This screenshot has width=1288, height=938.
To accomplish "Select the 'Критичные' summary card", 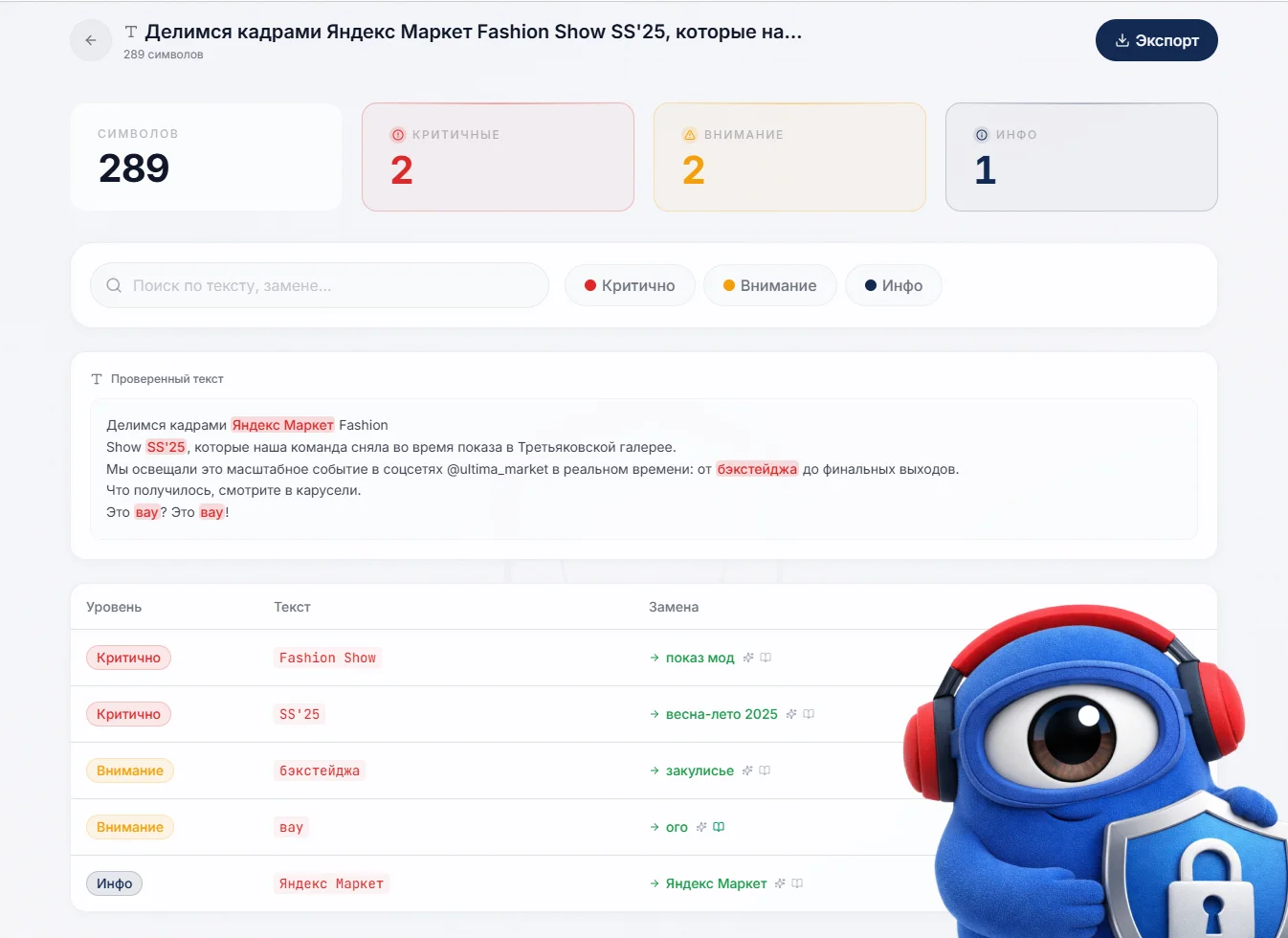I will (x=498, y=157).
